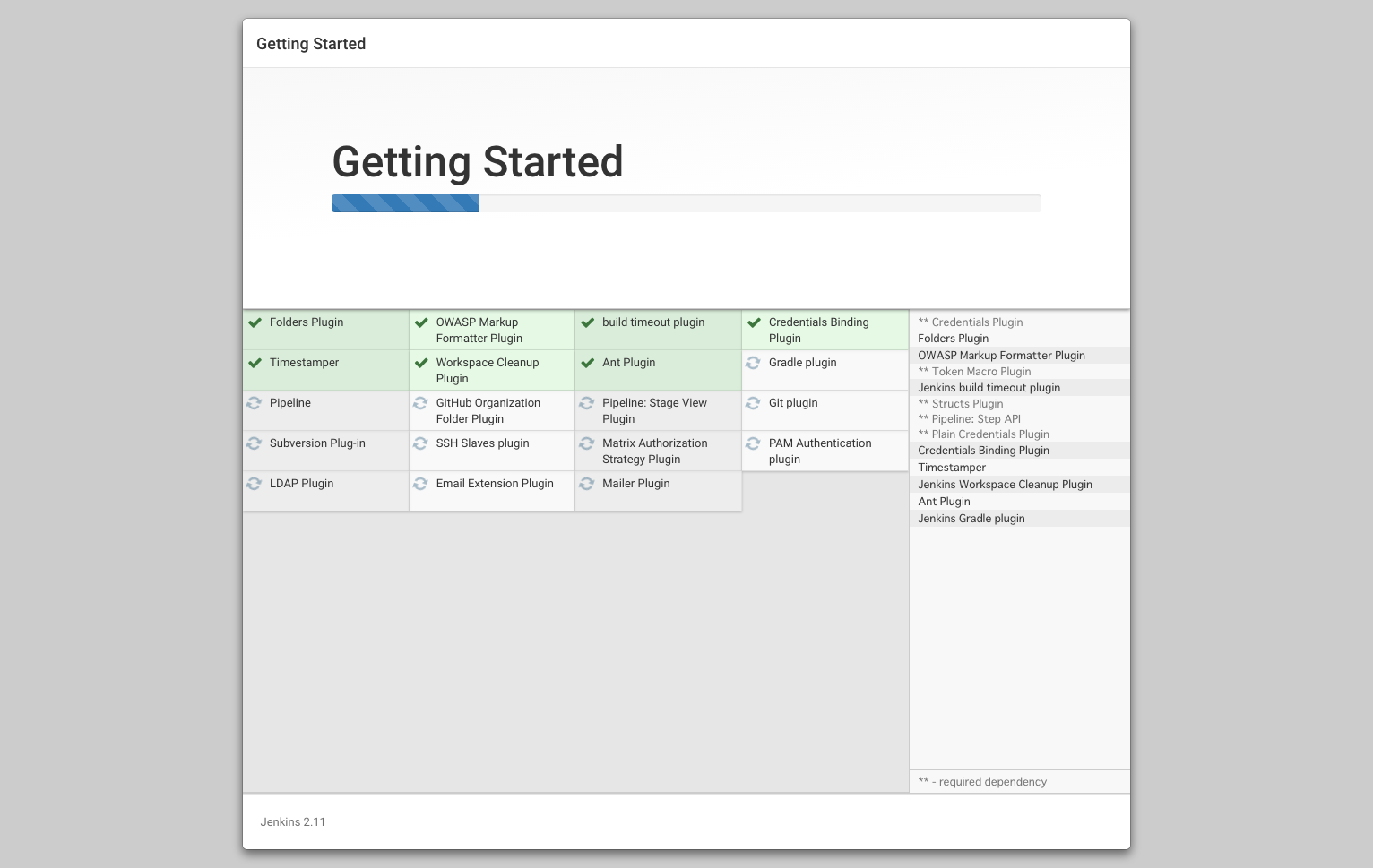Image resolution: width=1373 pixels, height=868 pixels.
Task: Click the sync icon next to Mailer Plugin
Action: click(587, 484)
